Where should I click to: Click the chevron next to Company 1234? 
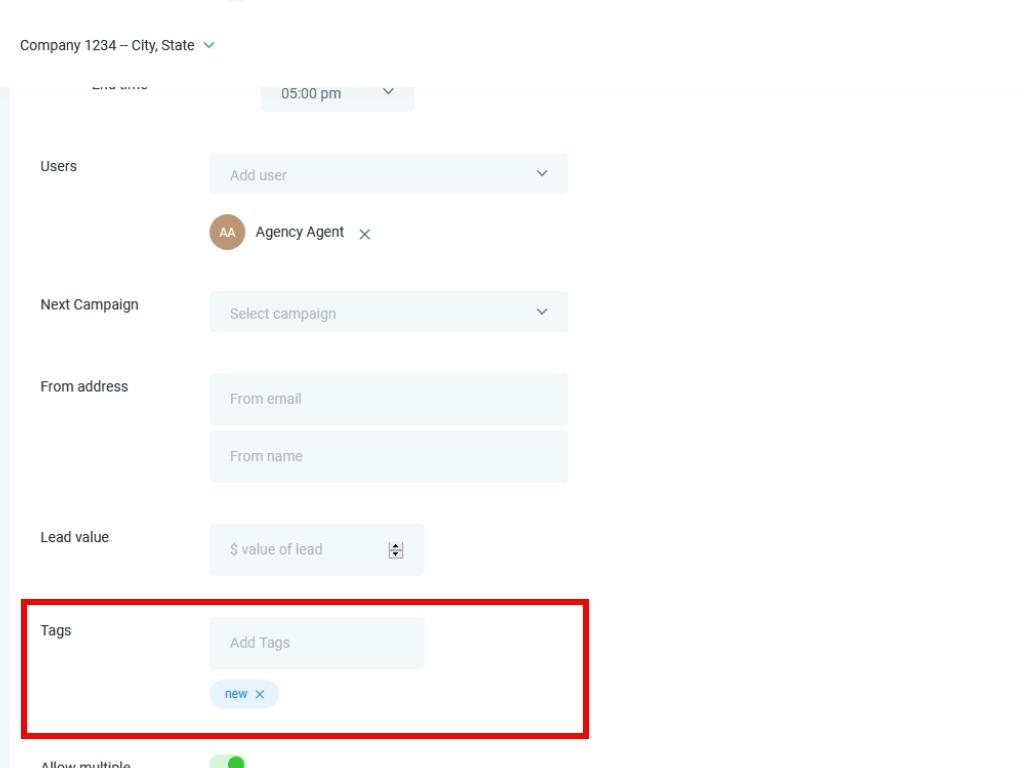point(209,45)
